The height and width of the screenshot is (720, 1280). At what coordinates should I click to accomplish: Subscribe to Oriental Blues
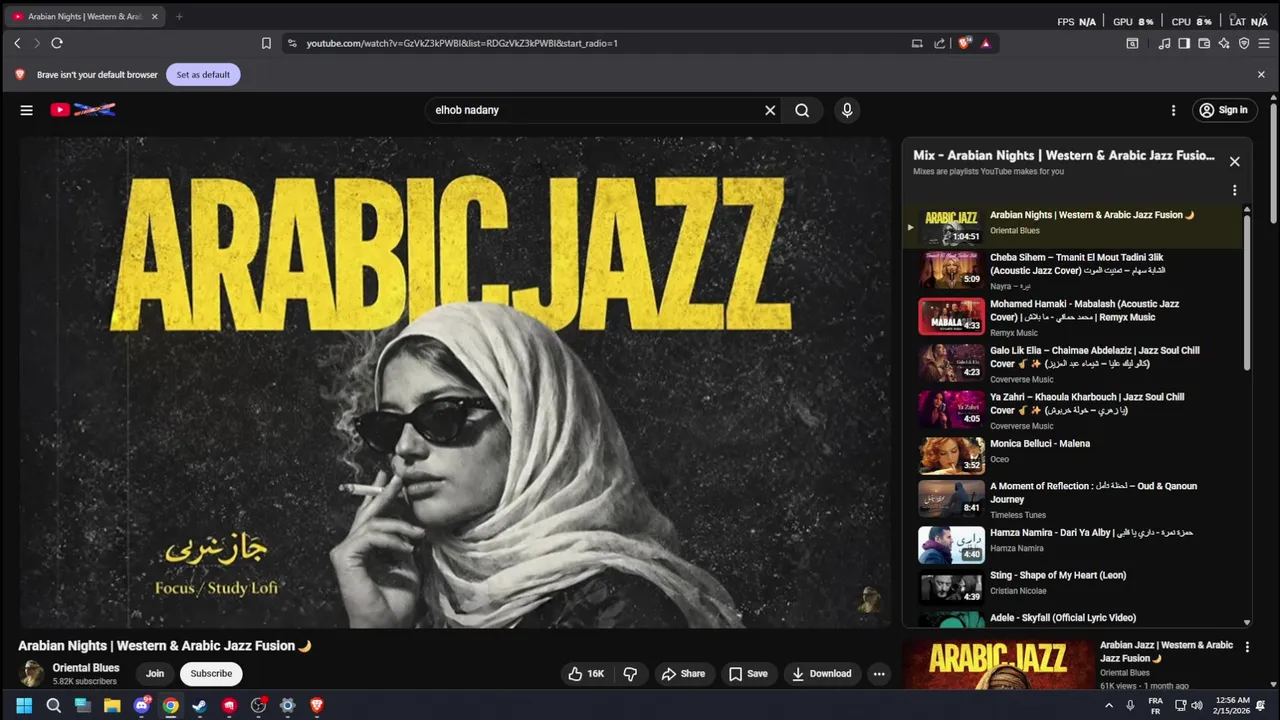coord(211,674)
